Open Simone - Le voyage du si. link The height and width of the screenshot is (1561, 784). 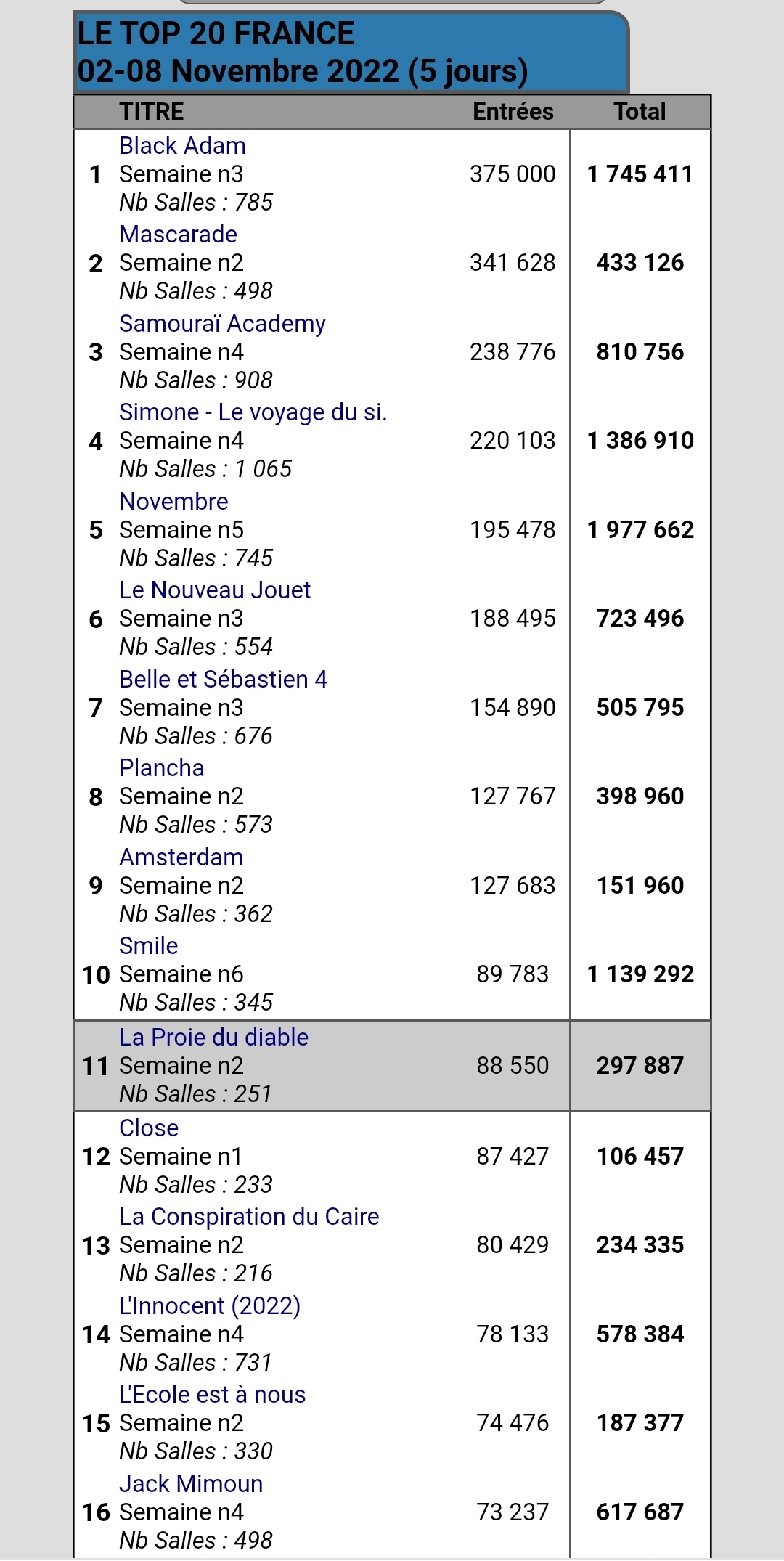click(x=253, y=412)
